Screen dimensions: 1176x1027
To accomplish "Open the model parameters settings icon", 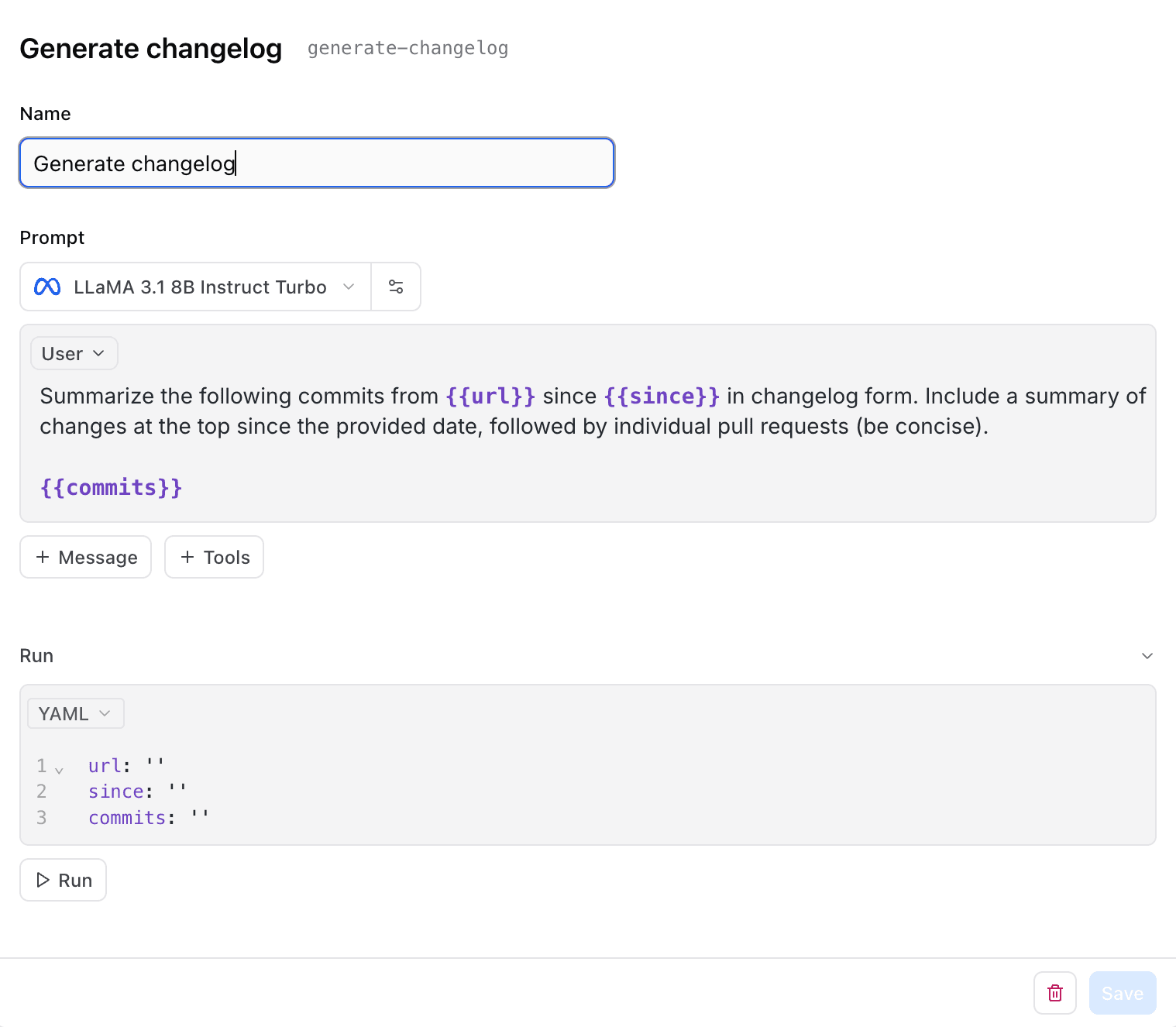I will pos(396,287).
